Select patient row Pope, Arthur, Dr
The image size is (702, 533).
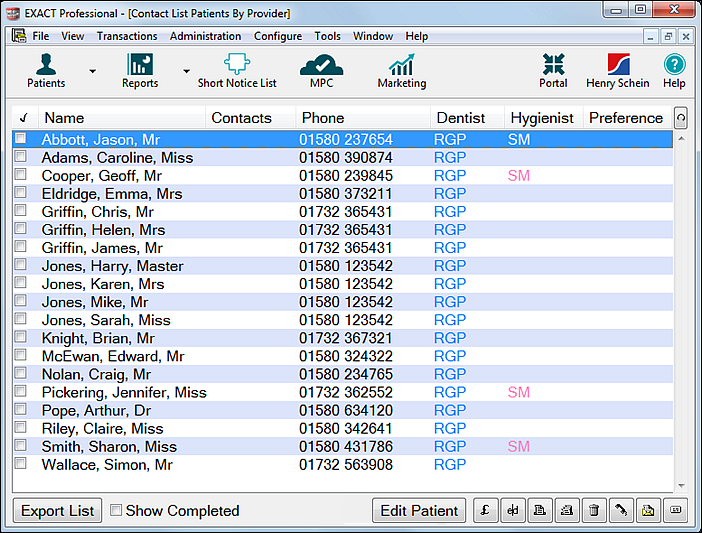point(343,410)
